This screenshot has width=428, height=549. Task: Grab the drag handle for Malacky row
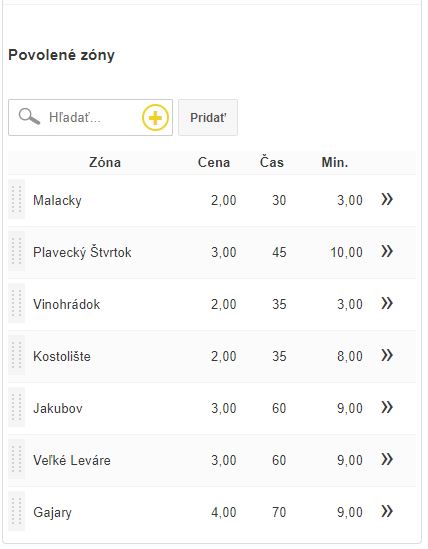coord(16,200)
